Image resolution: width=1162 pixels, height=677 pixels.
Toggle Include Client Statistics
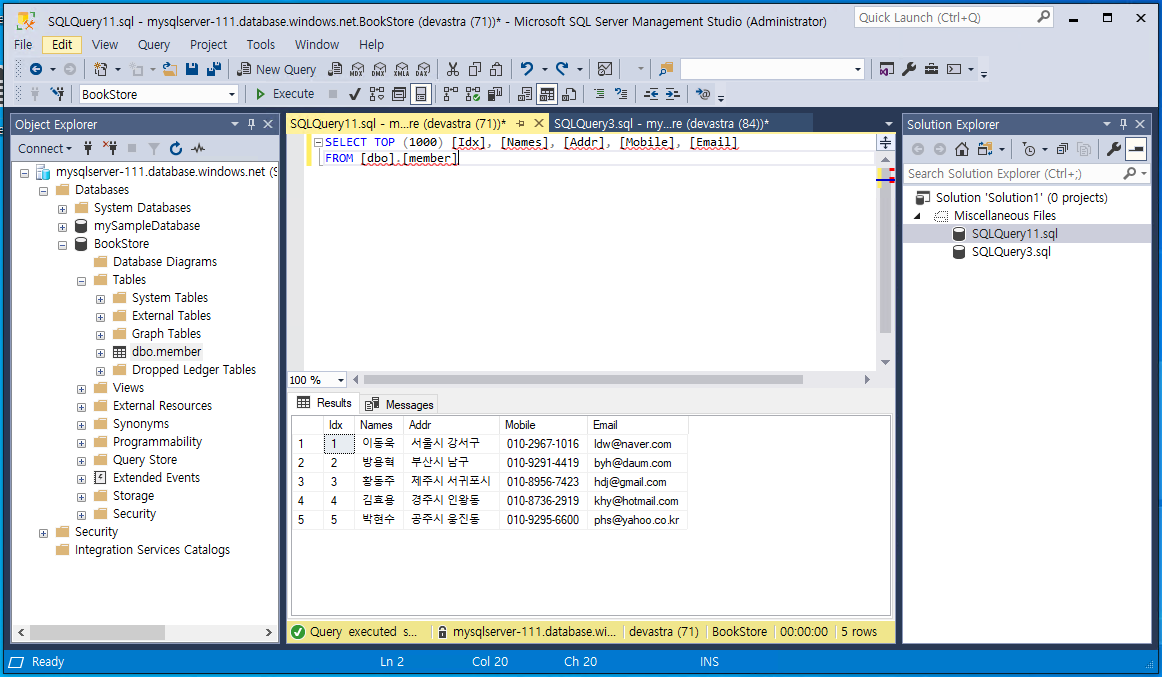pos(494,94)
